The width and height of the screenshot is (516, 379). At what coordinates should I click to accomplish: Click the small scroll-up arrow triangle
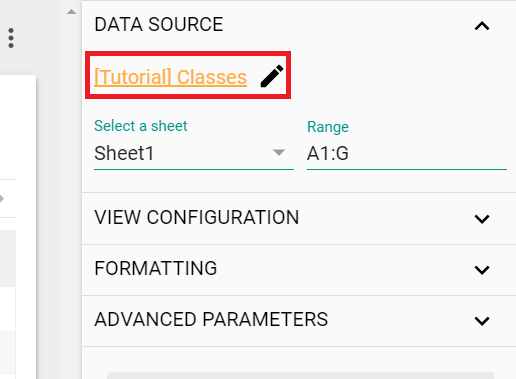coord(71,12)
